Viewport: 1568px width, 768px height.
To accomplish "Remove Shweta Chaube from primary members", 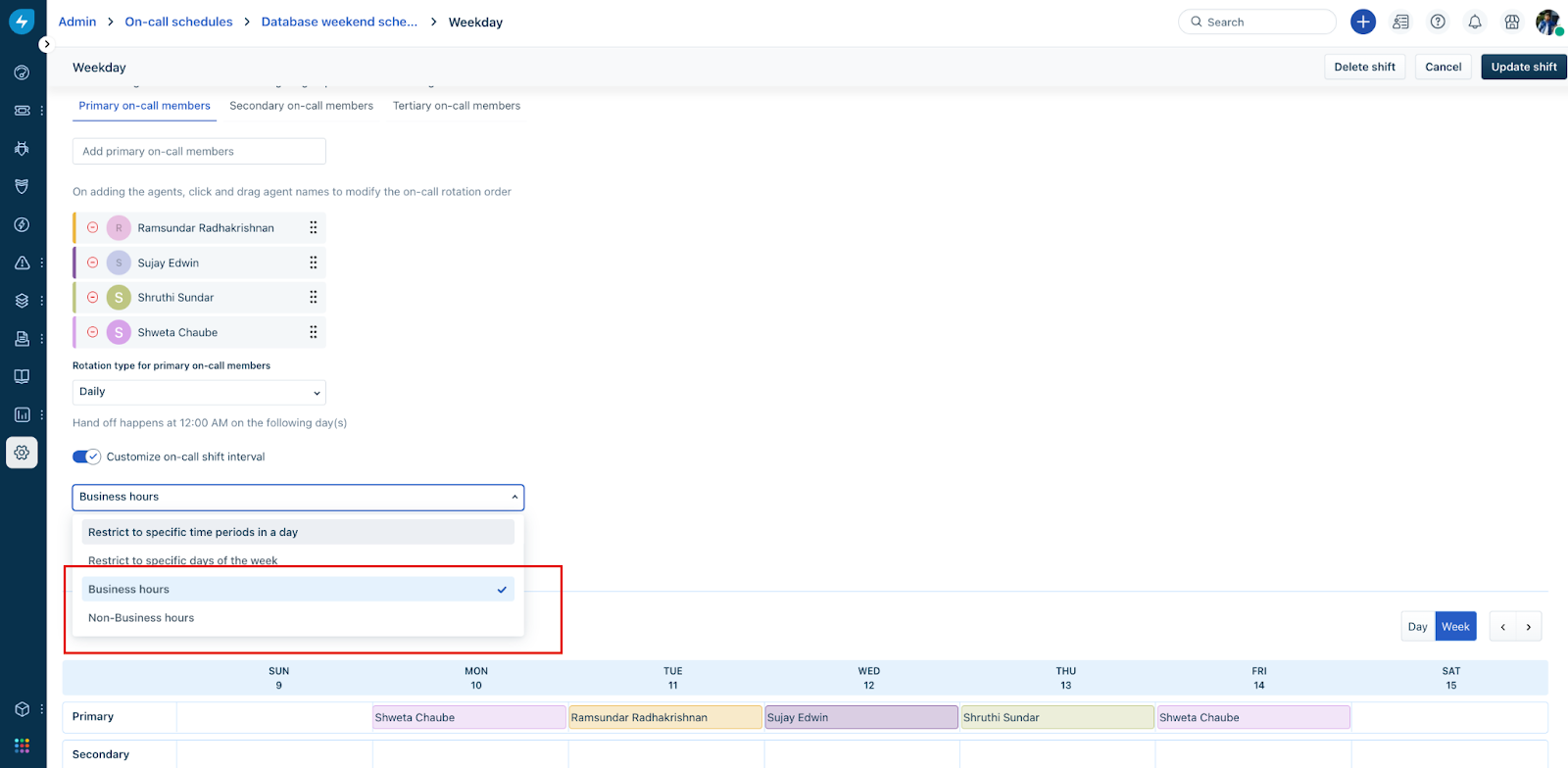I will coord(93,332).
